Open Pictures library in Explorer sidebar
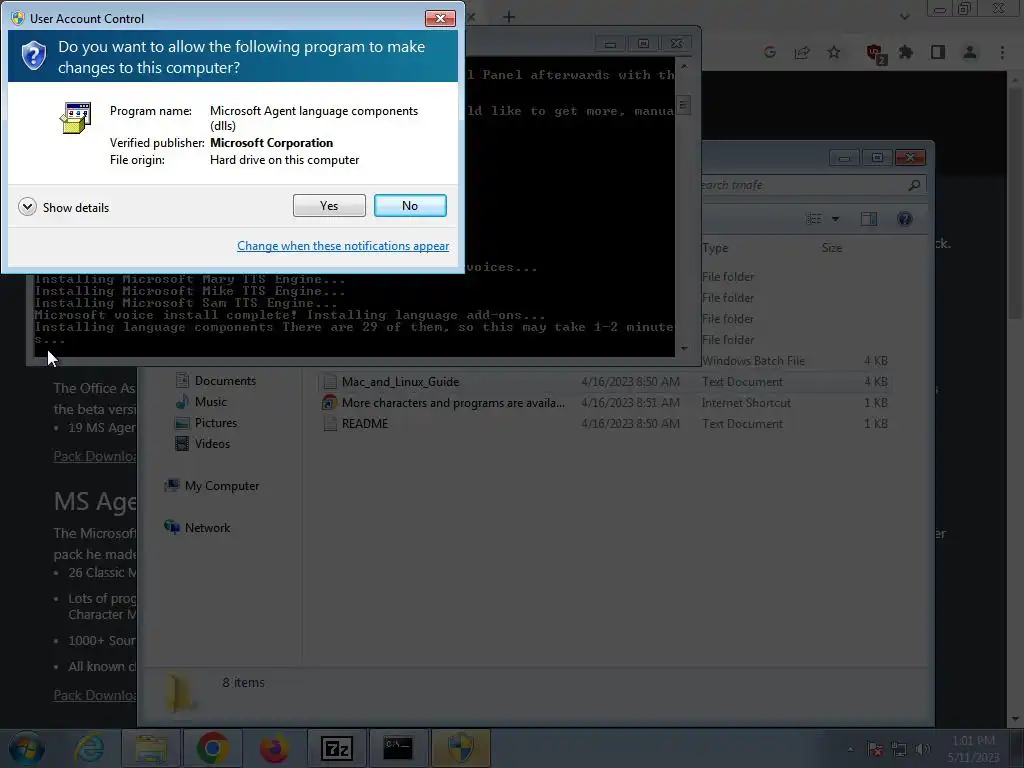 pyautogui.click(x=216, y=423)
